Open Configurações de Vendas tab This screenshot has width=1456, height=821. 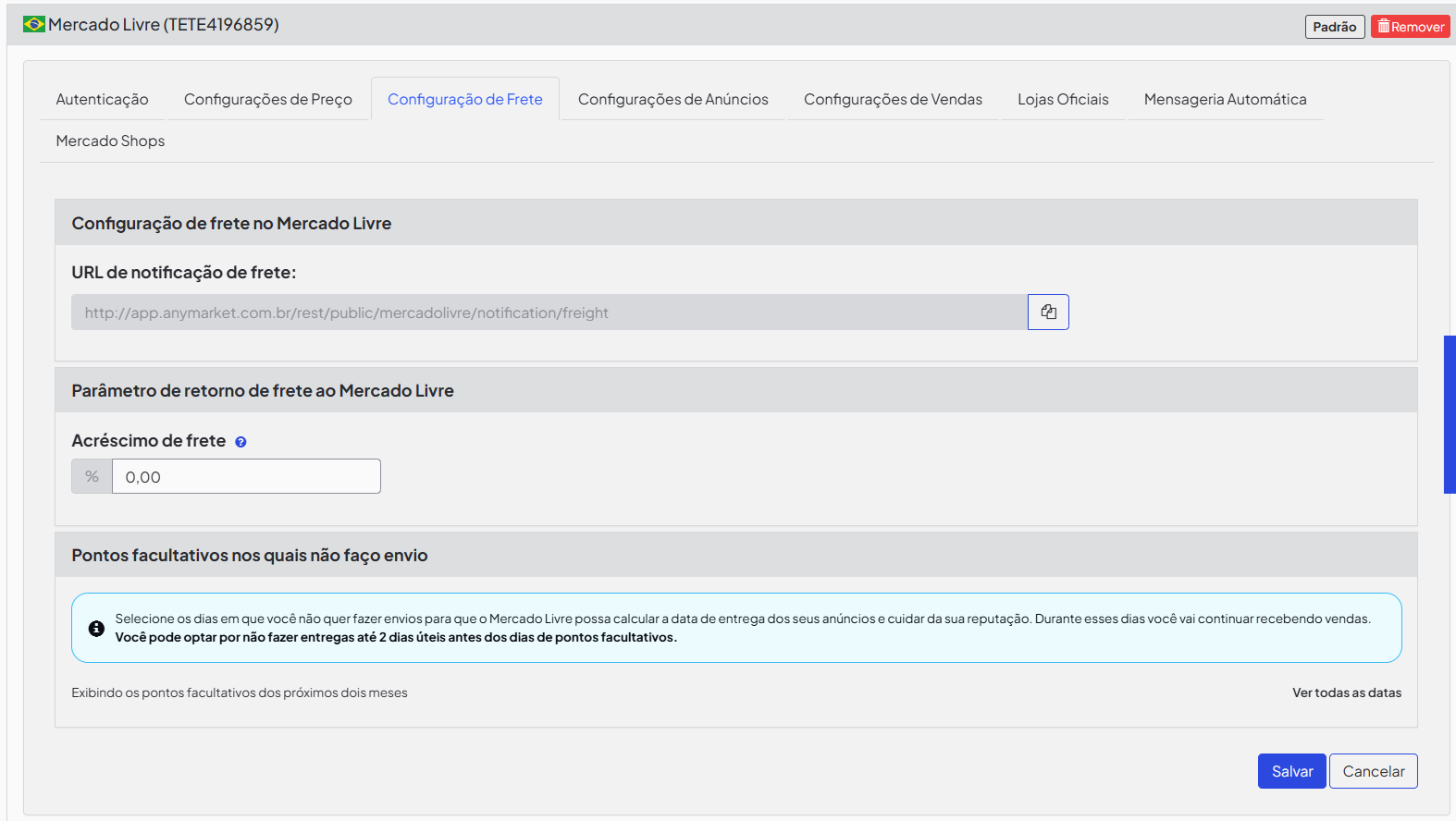point(893,99)
